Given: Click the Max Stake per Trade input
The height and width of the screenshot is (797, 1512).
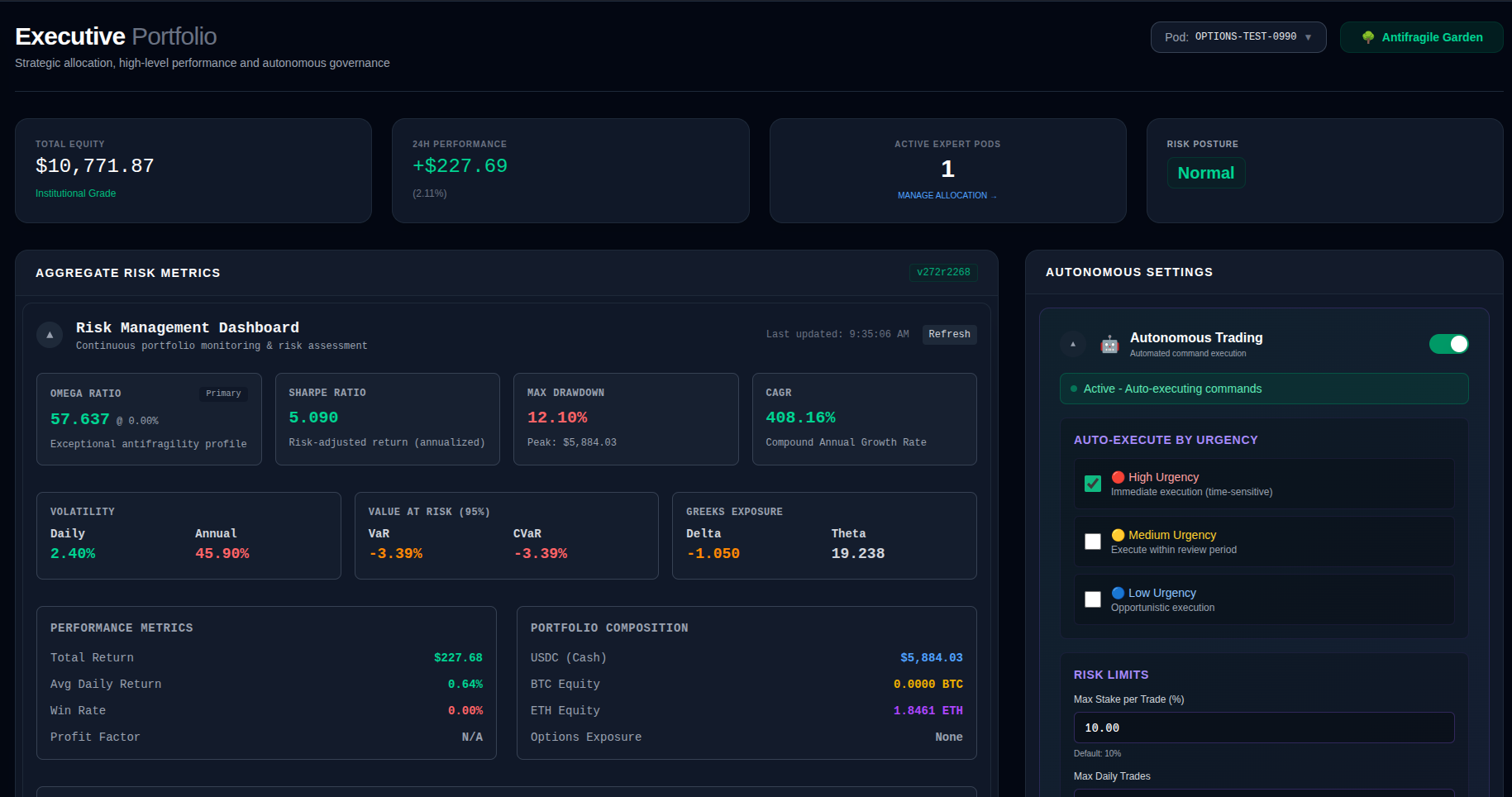Looking at the screenshot, I should pos(1264,728).
